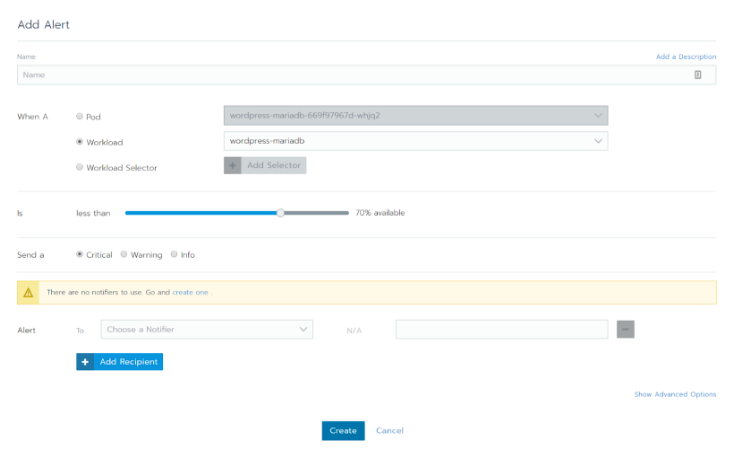Click the Create button
Image resolution: width=737 pixels, height=455 pixels.
pyautogui.click(x=343, y=430)
